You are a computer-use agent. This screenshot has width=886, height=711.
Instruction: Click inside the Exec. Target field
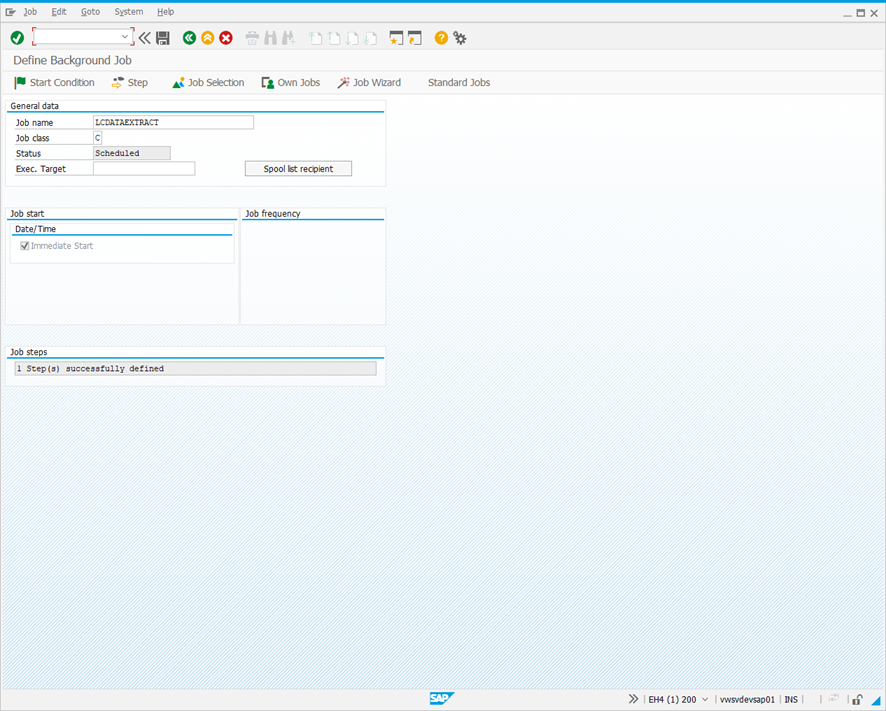tap(144, 168)
